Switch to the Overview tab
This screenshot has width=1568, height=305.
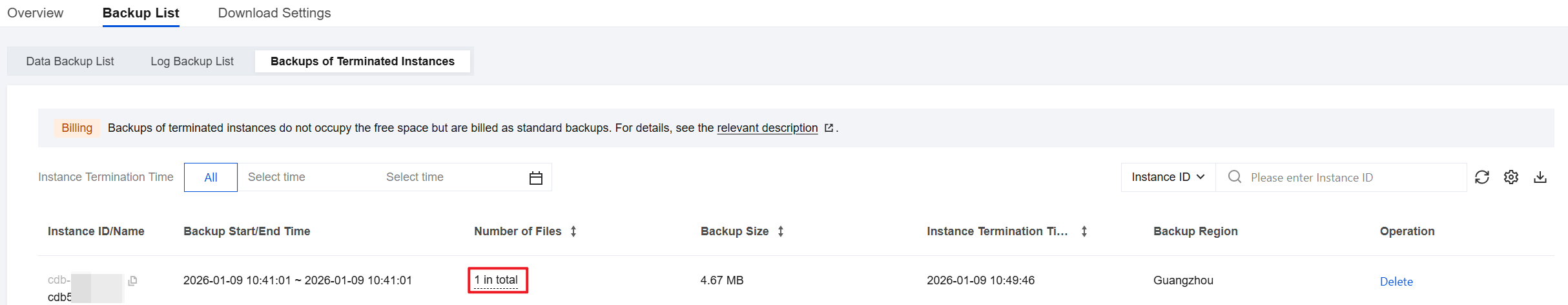(x=36, y=13)
